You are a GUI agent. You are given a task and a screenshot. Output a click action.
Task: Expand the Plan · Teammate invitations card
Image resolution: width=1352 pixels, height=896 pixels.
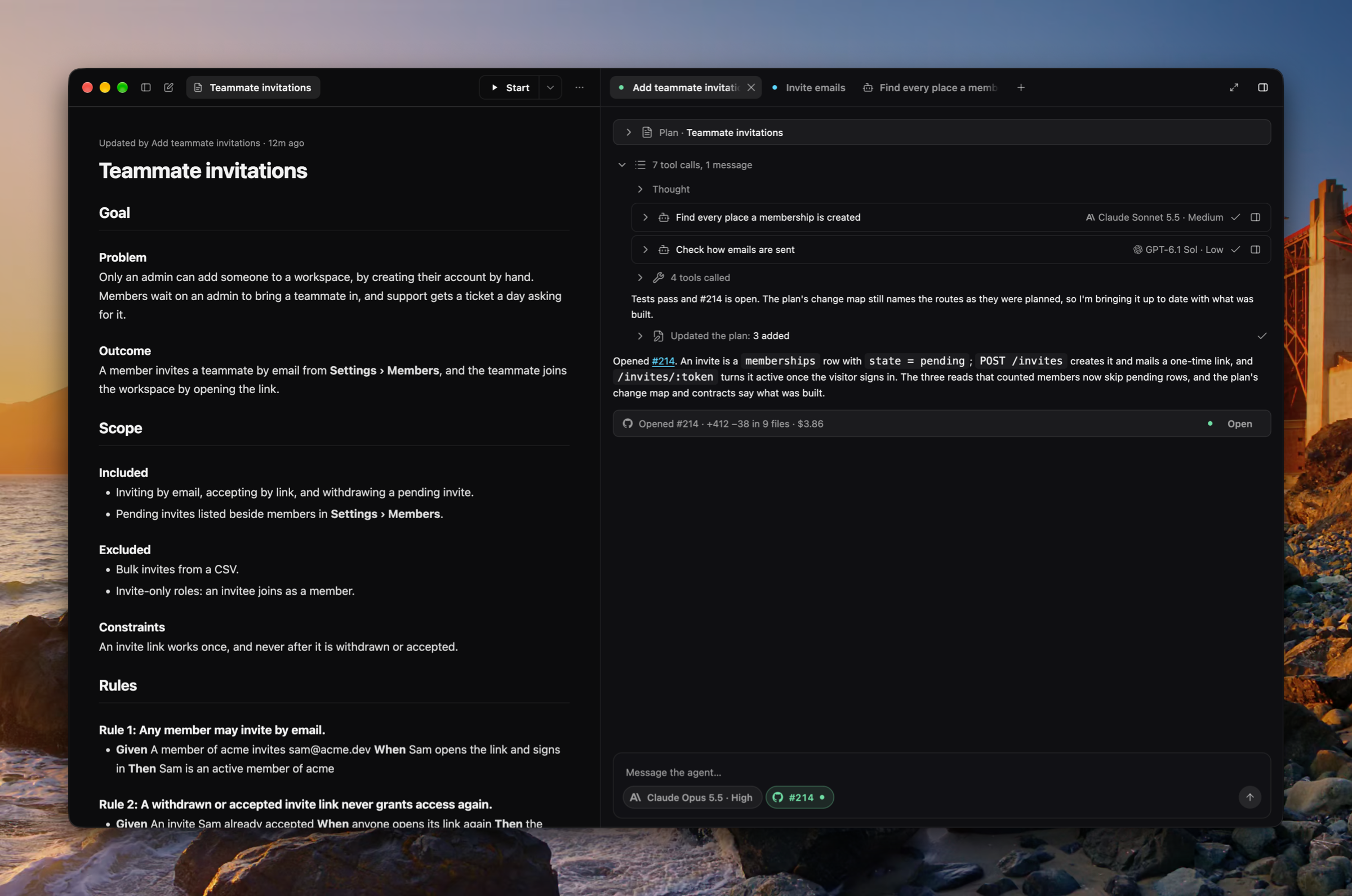tap(942, 132)
